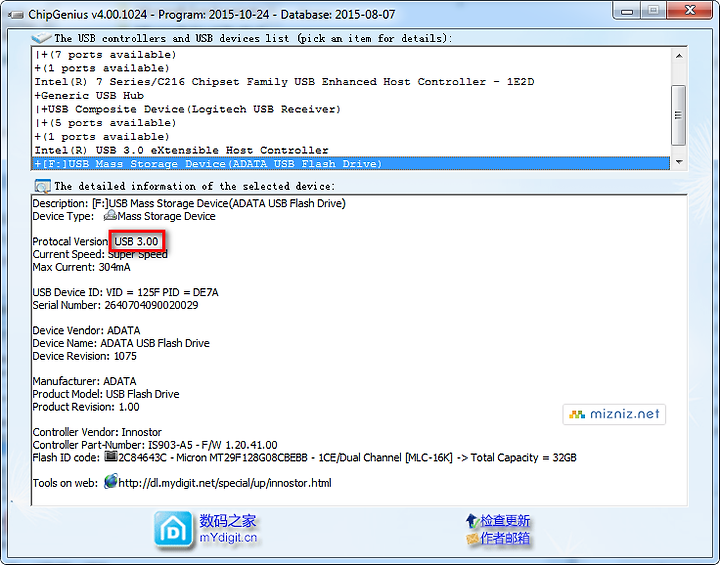Select the Logitech USB Receiver row

351,109
